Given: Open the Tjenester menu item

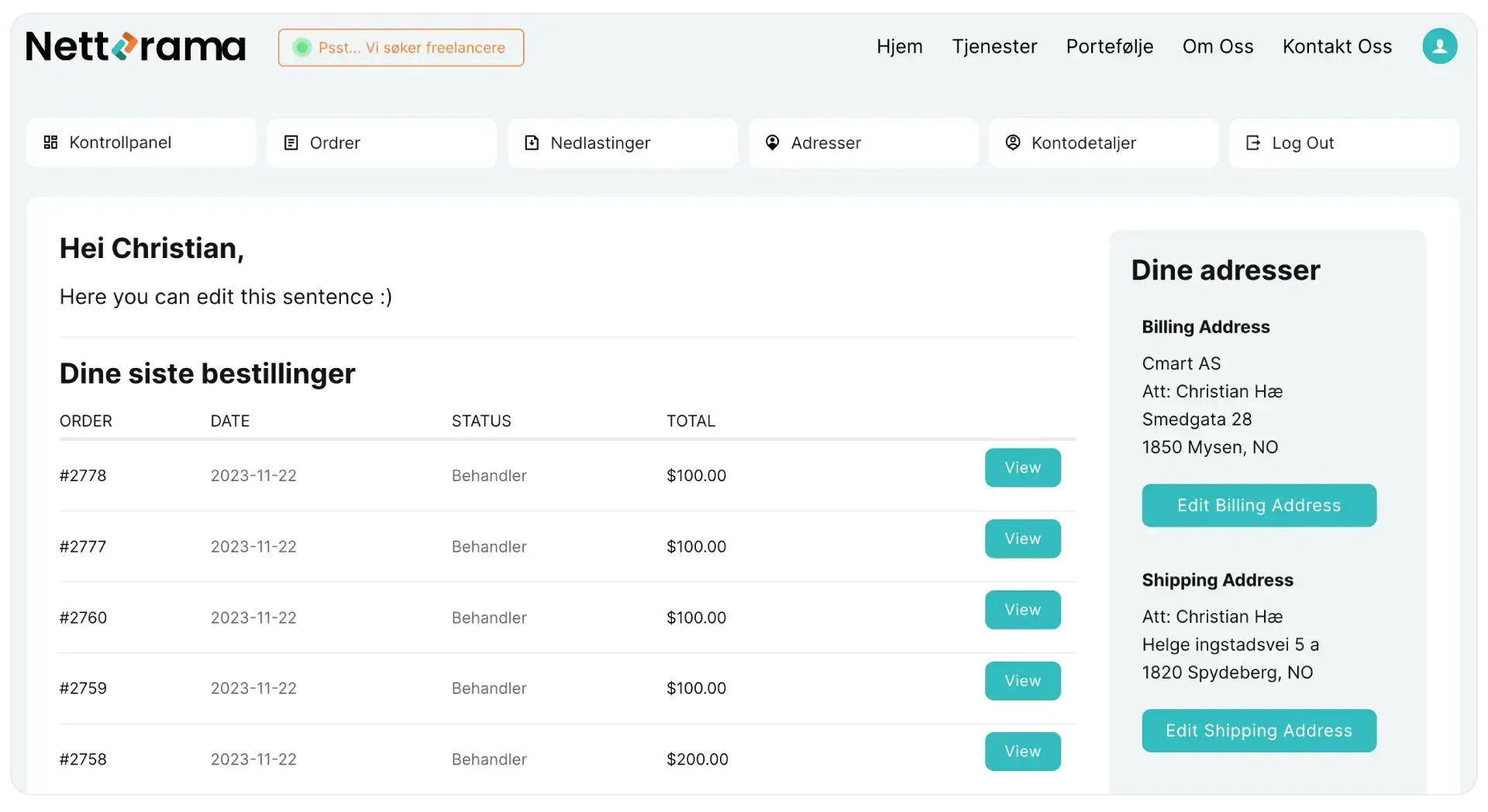Looking at the screenshot, I should point(994,46).
